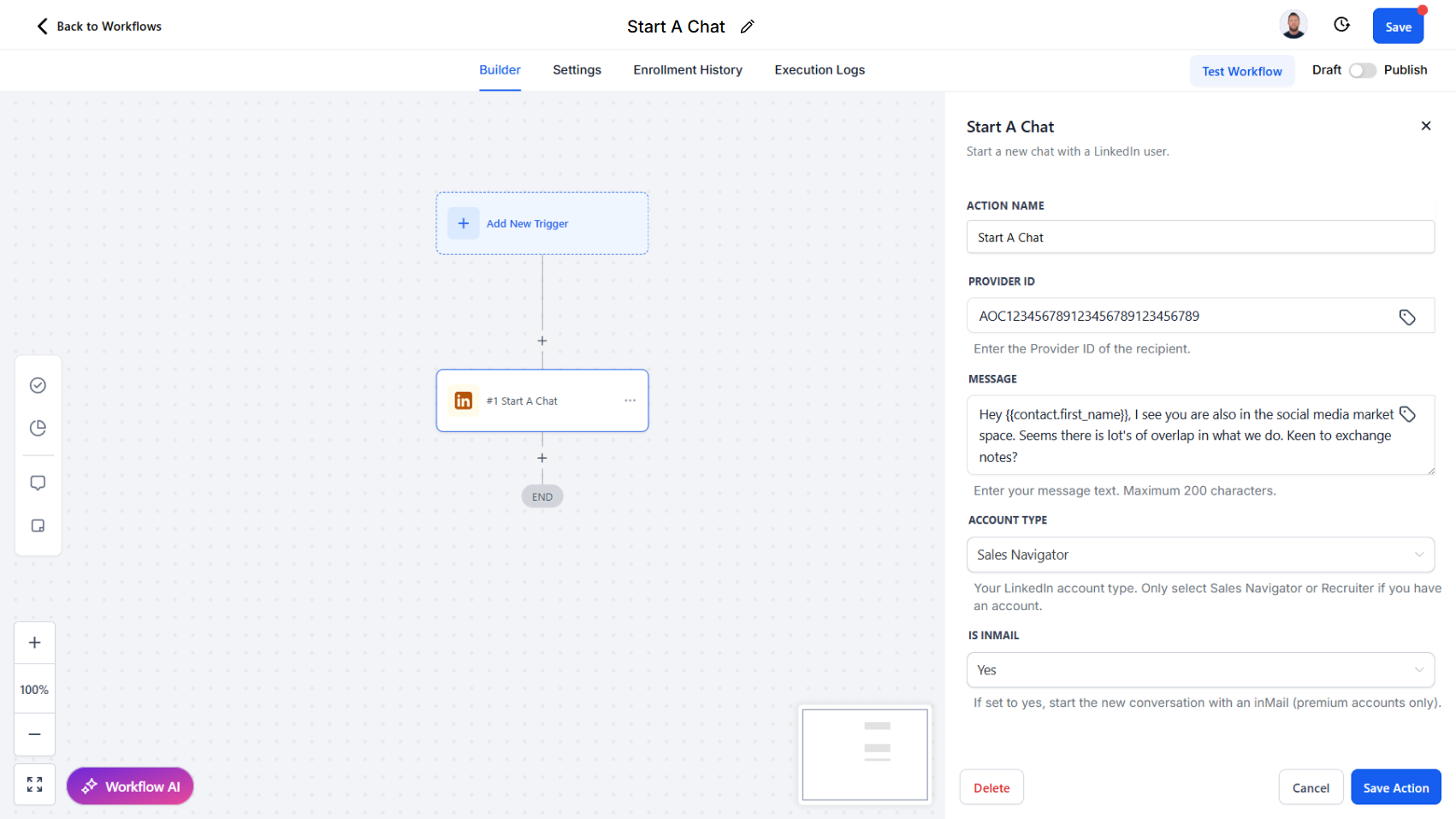Open the pie chart analytics icon

(38, 428)
